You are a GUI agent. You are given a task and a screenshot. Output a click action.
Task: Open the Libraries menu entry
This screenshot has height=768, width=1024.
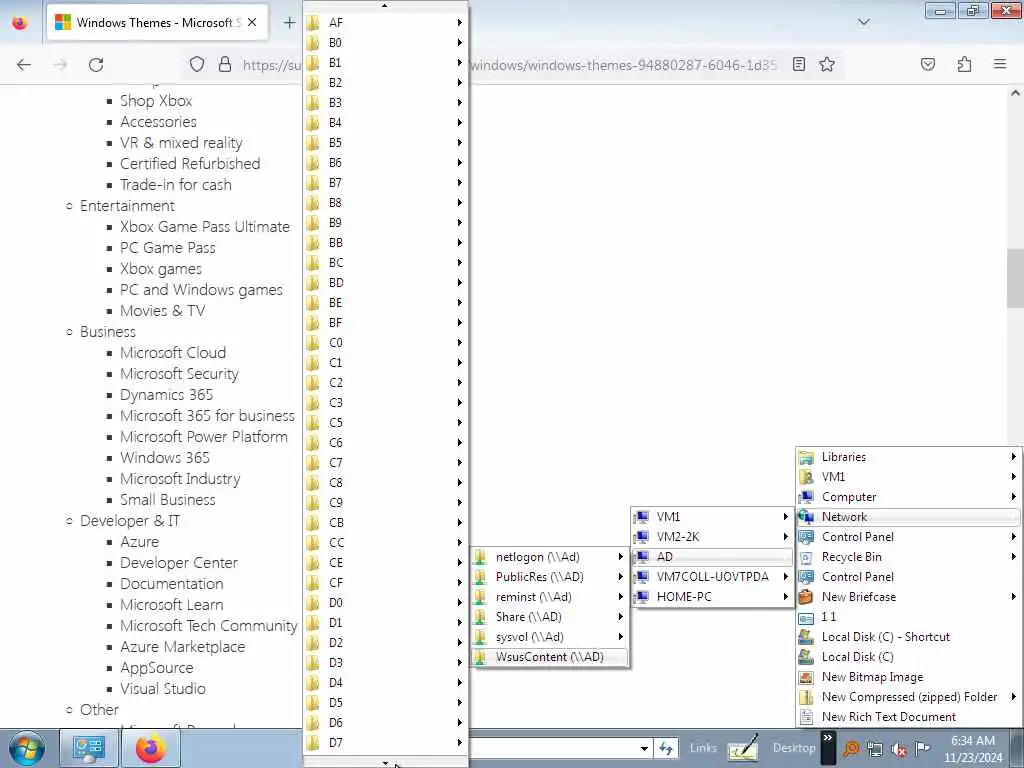tap(908, 457)
